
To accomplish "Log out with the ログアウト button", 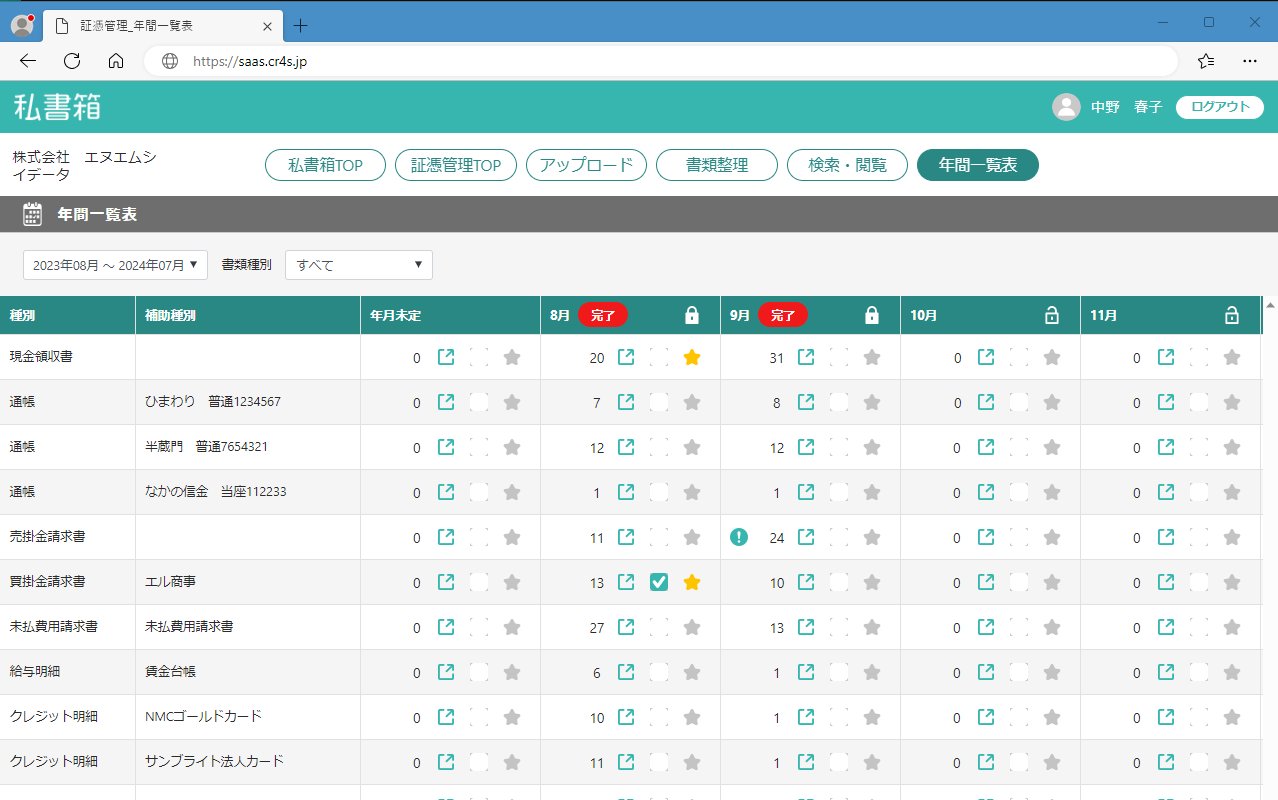I will pos(1220,107).
